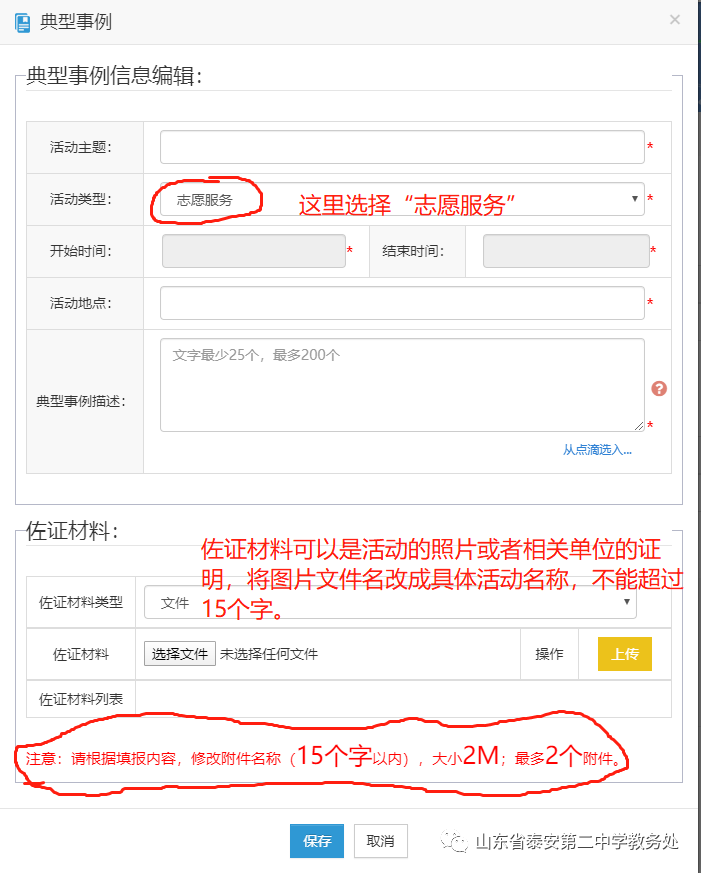Open the 活动类型 dropdown showing 志愿服务

click(x=402, y=199)
